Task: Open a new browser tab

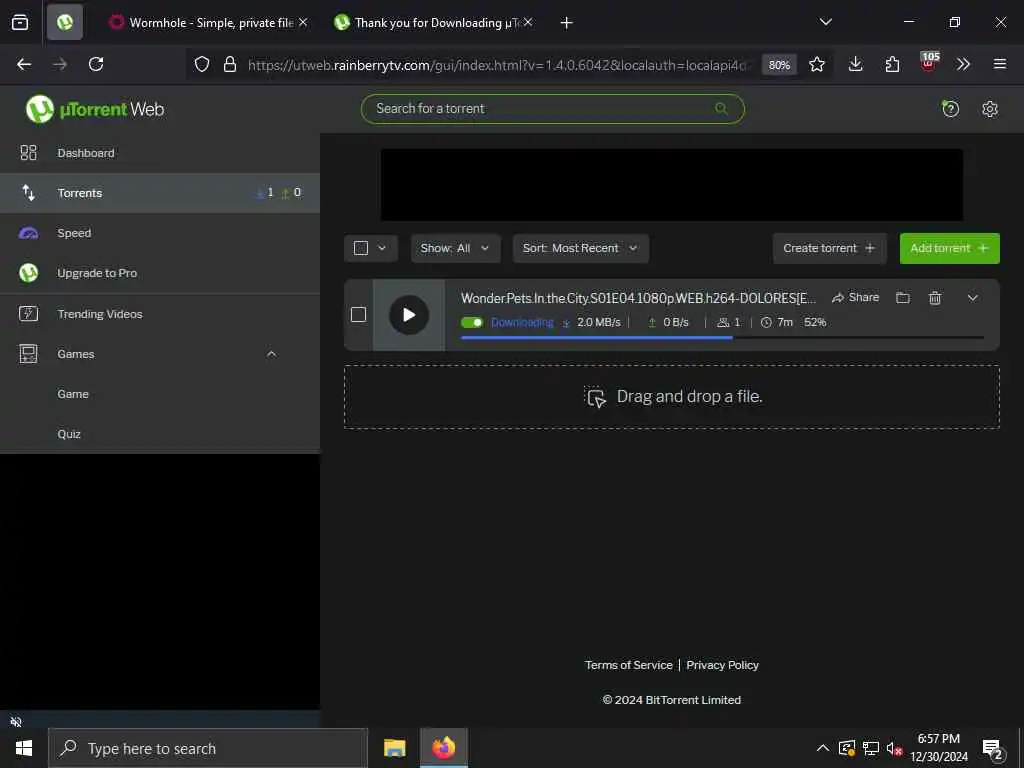Action: (566, 23)
